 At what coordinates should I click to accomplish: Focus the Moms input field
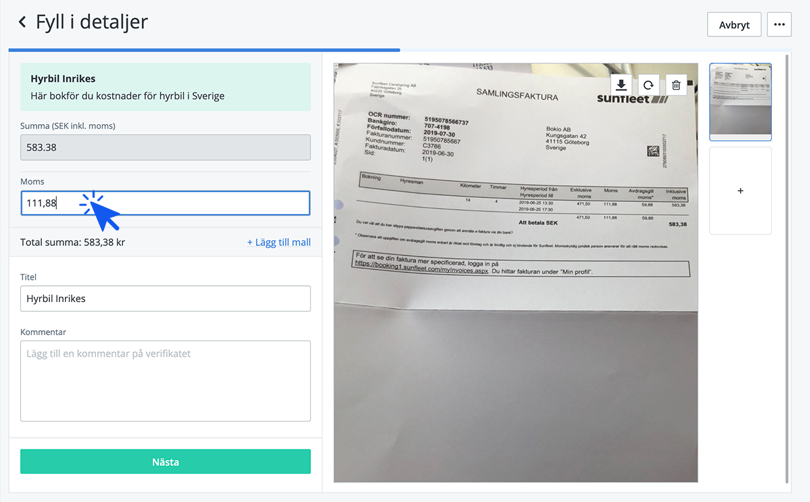coord(165,203)
